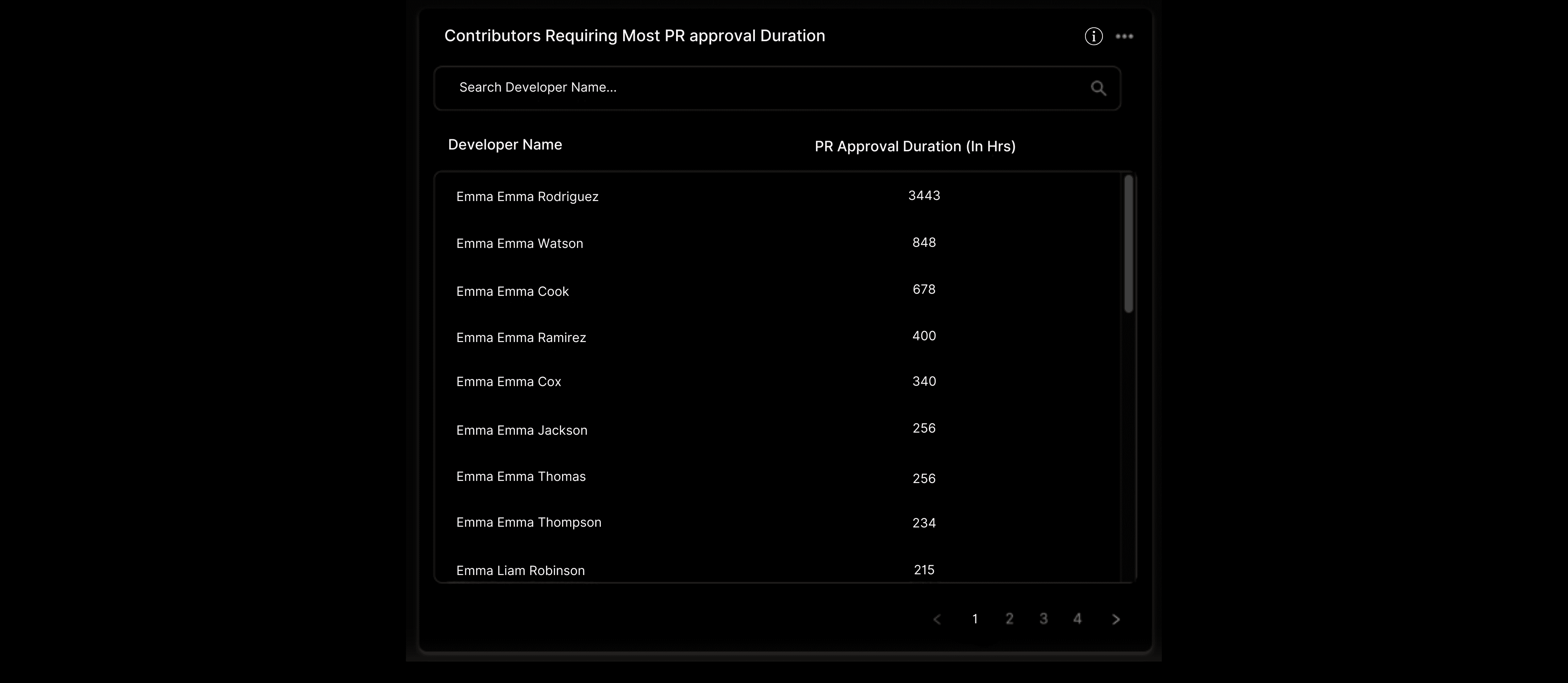Image resolution: width=1568 pixels, height=683 pixels.
Task: Select page 4 of the results
Action: [x=1077, y=618]
